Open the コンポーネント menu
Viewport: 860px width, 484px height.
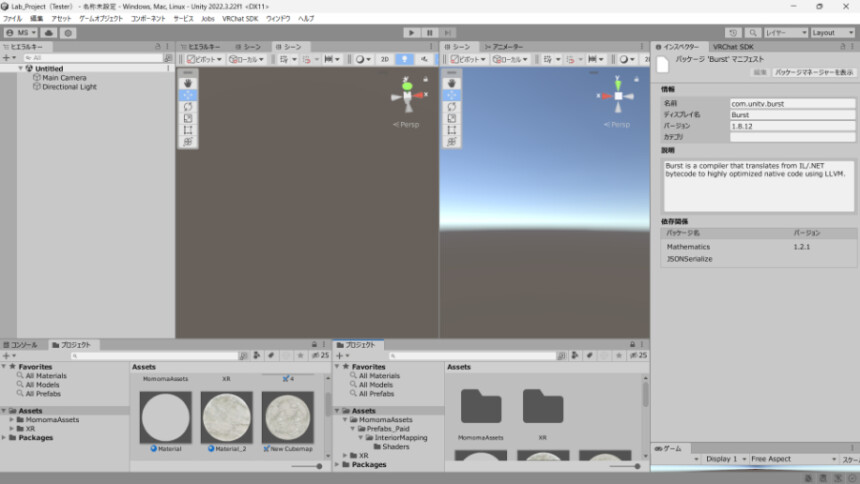pos(148,19)
